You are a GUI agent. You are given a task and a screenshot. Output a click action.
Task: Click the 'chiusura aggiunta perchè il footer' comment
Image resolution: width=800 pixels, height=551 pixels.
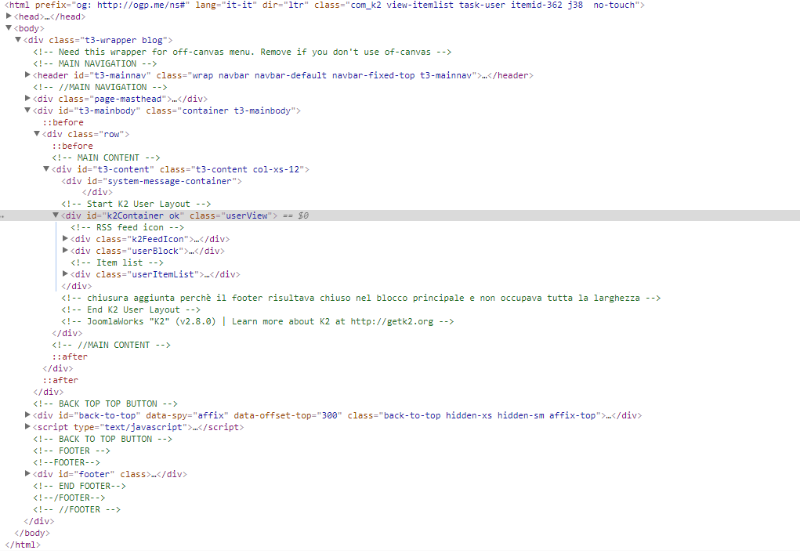pos(361,298)
